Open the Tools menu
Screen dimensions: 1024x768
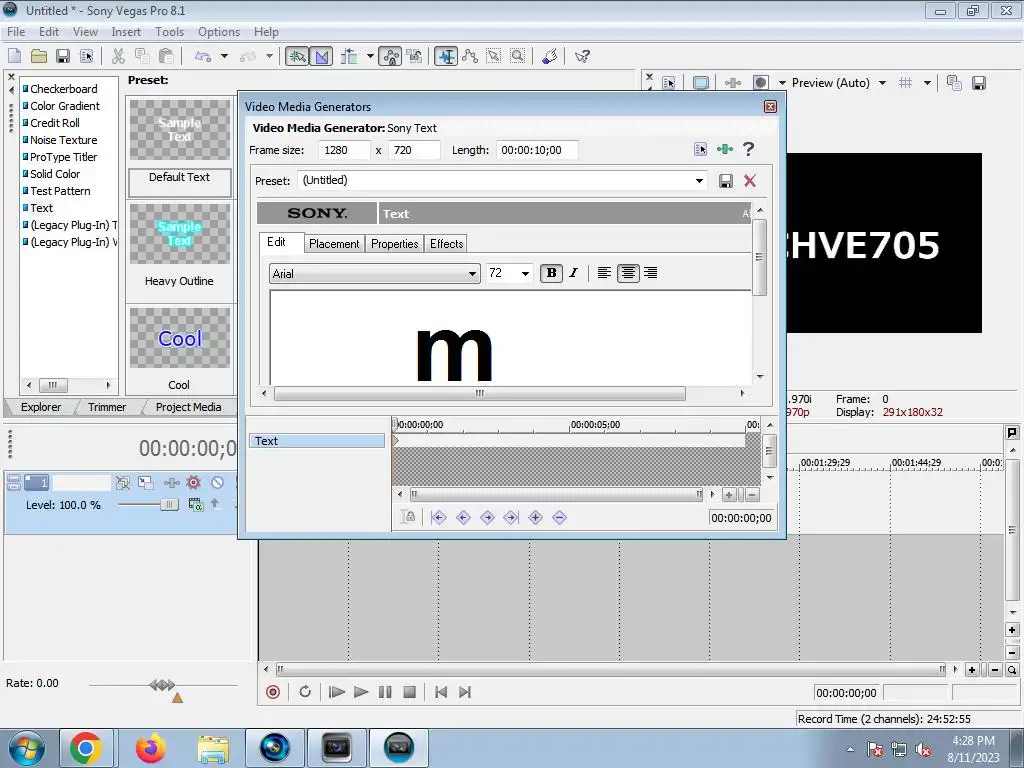(x=169, y=31)
